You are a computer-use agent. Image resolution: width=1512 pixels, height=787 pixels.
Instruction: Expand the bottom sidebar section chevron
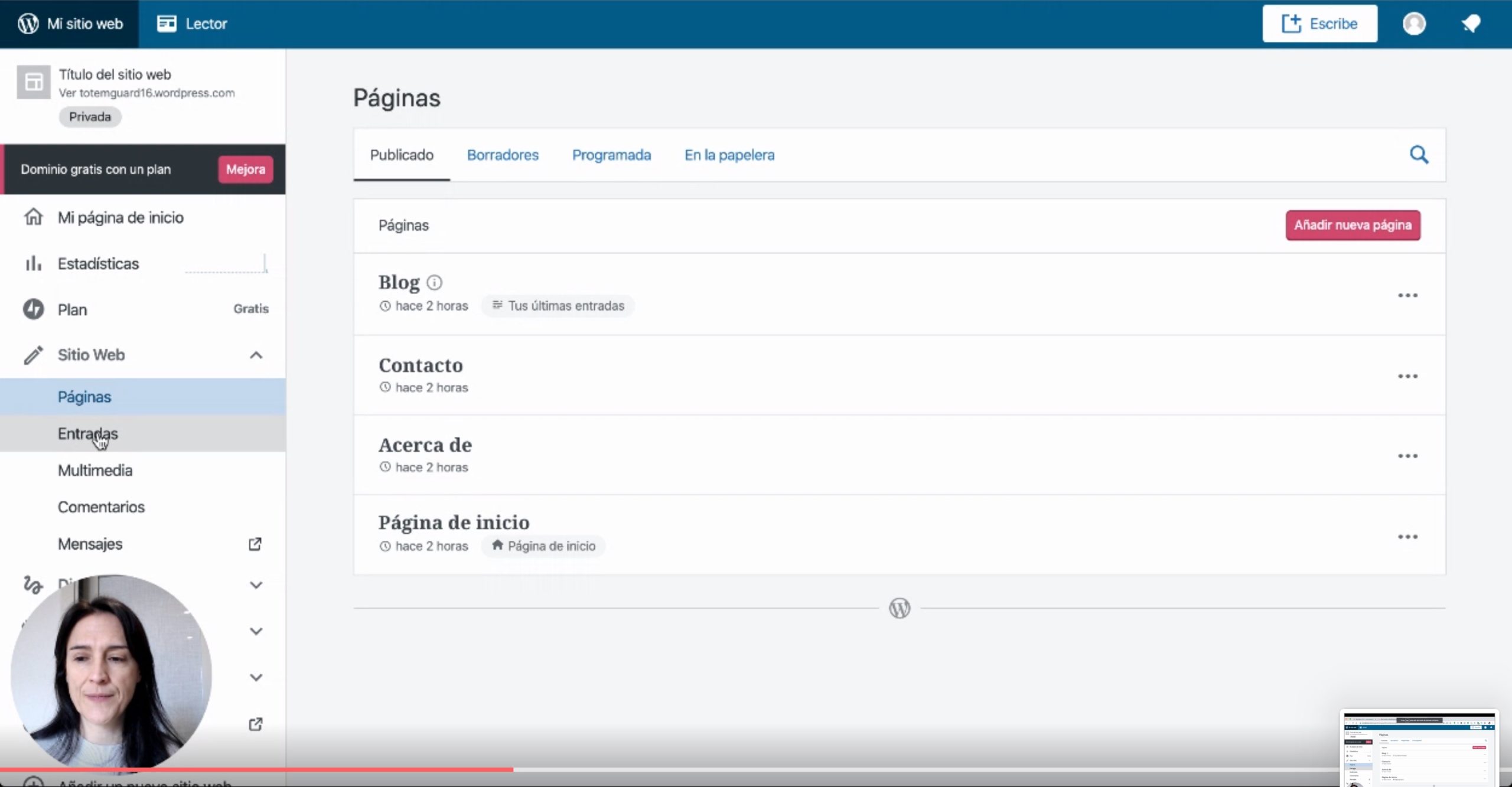tap(256, 677)
